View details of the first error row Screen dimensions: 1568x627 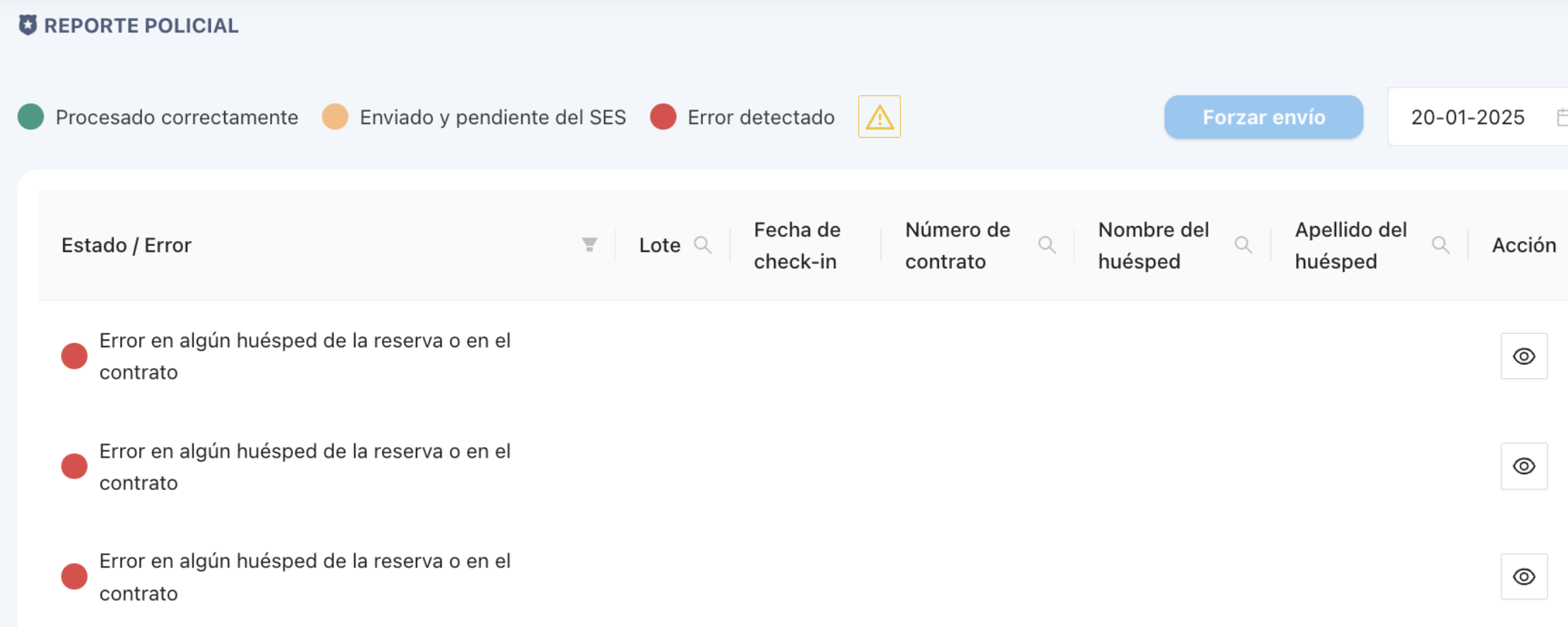(1524, 356)
